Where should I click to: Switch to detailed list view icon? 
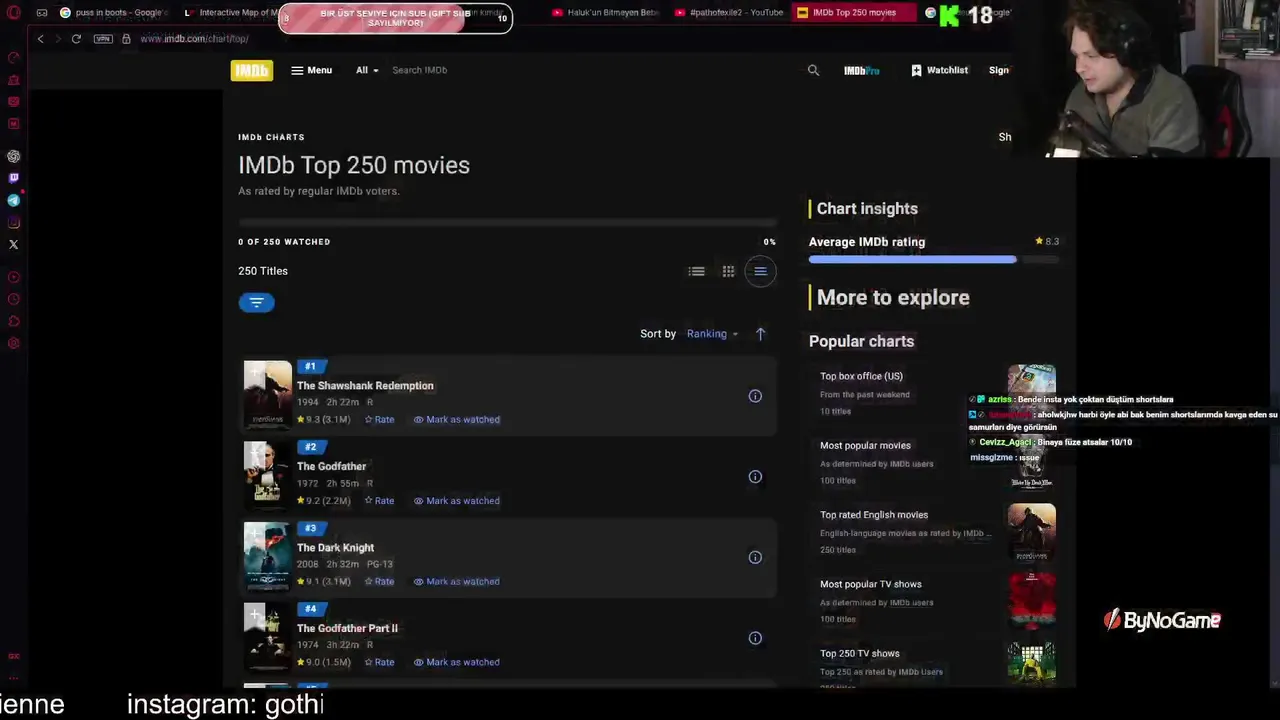click(697, 271)
